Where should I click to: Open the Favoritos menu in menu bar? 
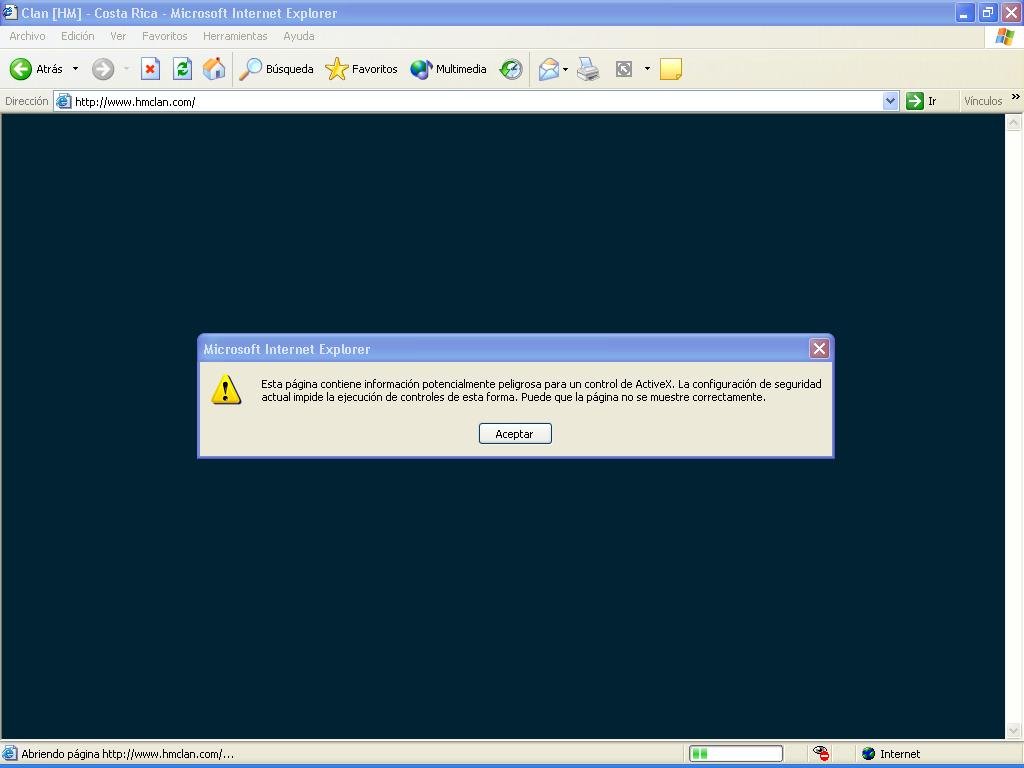pos(165,36)
